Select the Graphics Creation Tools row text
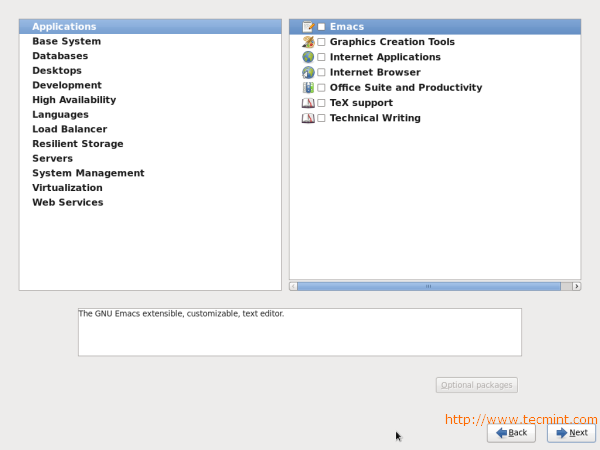Image resolution: width=600 pixels, height=450 pixels. [392, 42]
